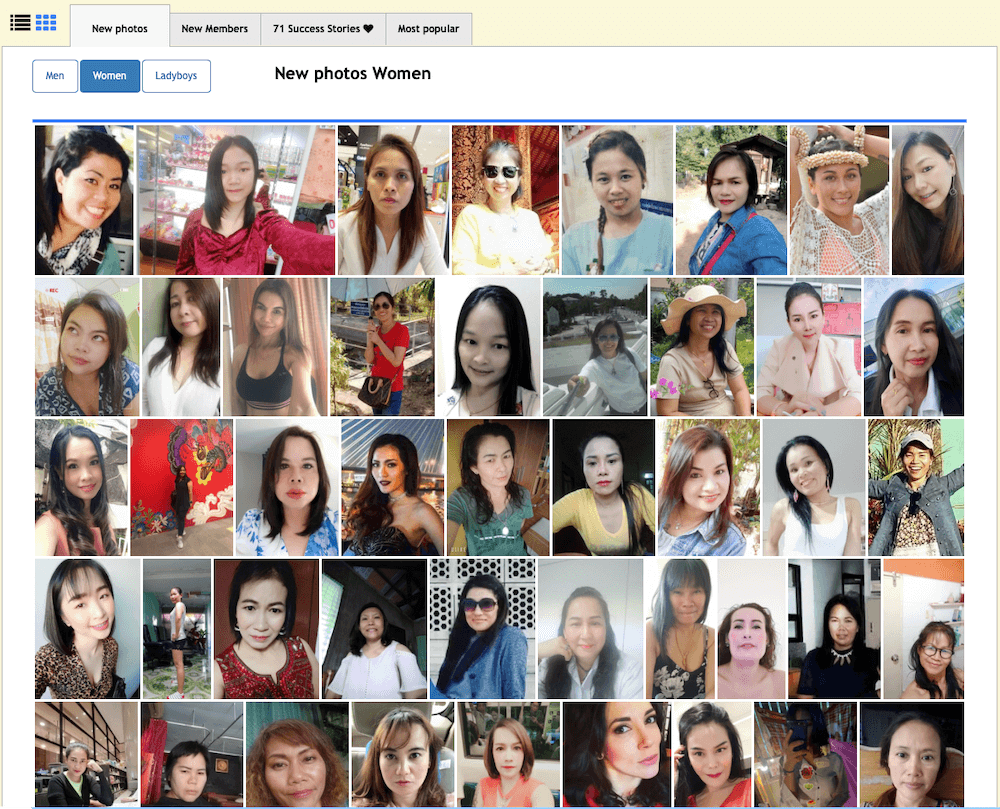Image resolution: width=1000 pixels, height=809 pixels.
Task: Open photo of capped woman with outstretched arms
Action: point(915,487)
